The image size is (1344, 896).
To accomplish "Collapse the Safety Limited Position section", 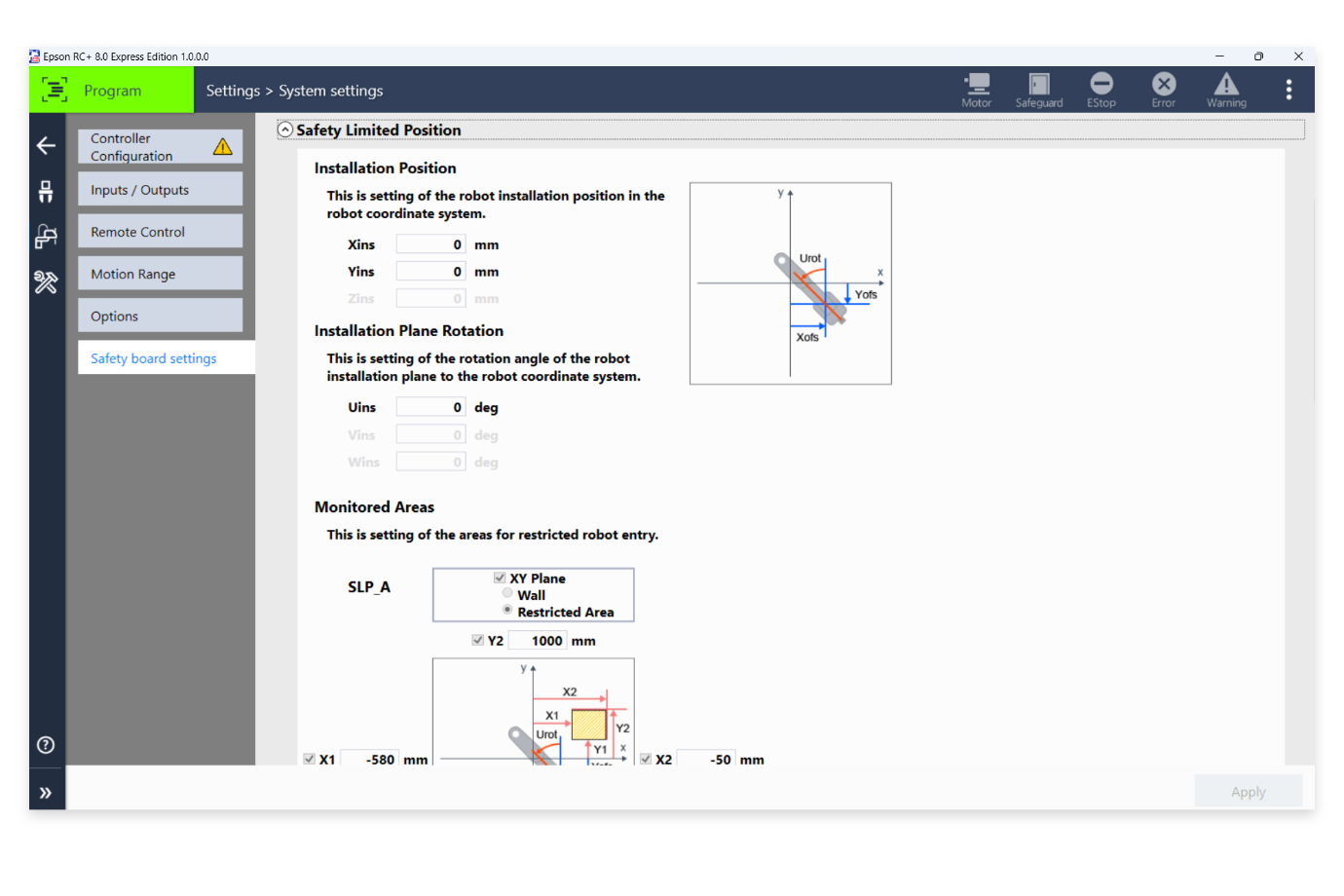I will [285, 130].
